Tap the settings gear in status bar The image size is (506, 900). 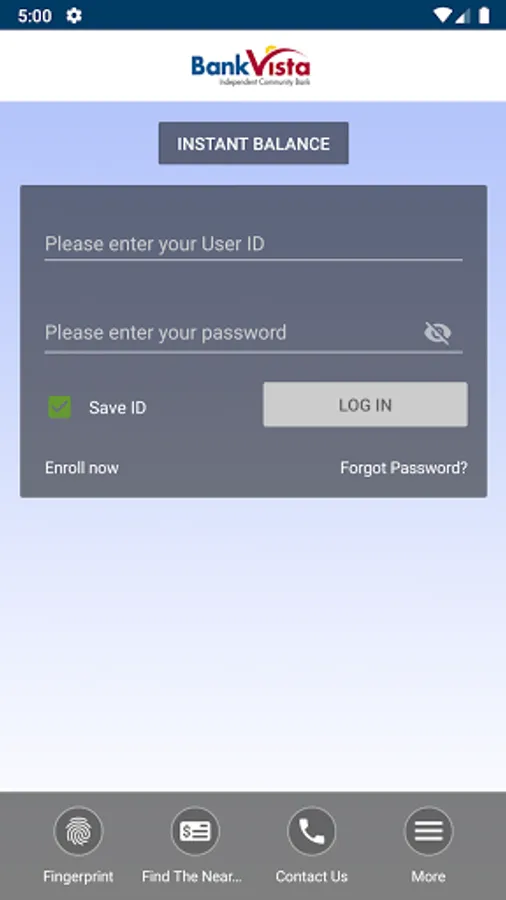click(74, 15)
